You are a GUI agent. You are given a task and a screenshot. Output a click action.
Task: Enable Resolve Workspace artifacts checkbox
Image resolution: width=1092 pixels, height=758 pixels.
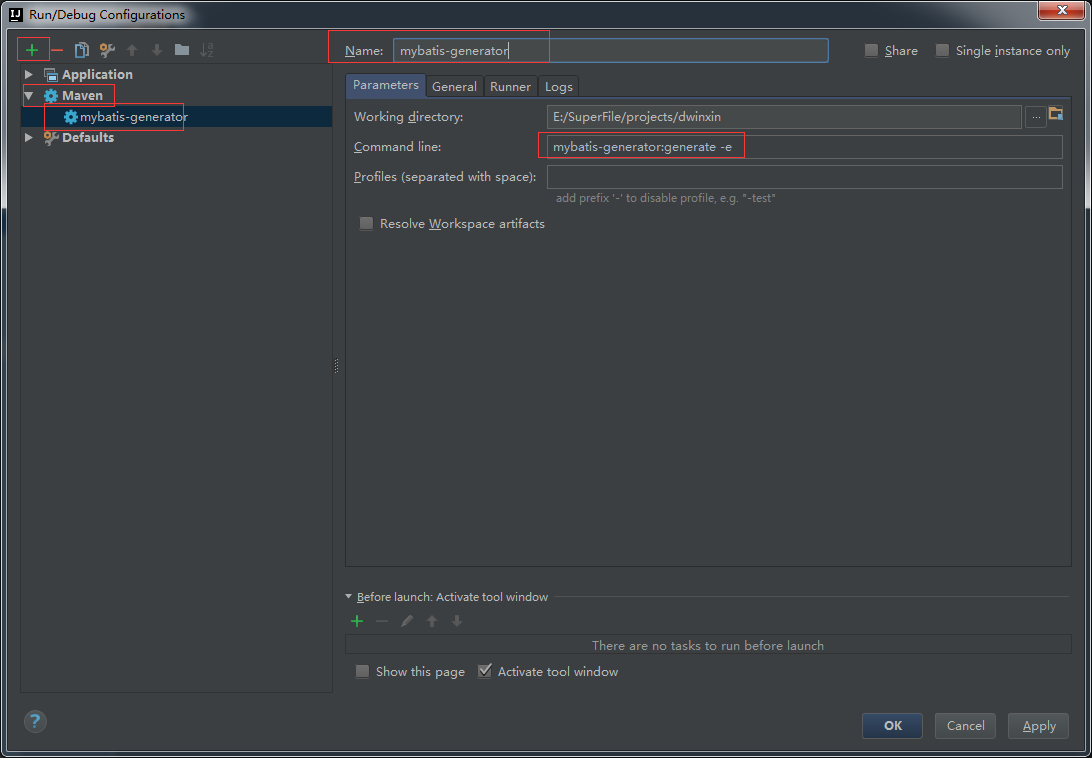(366, 224)
